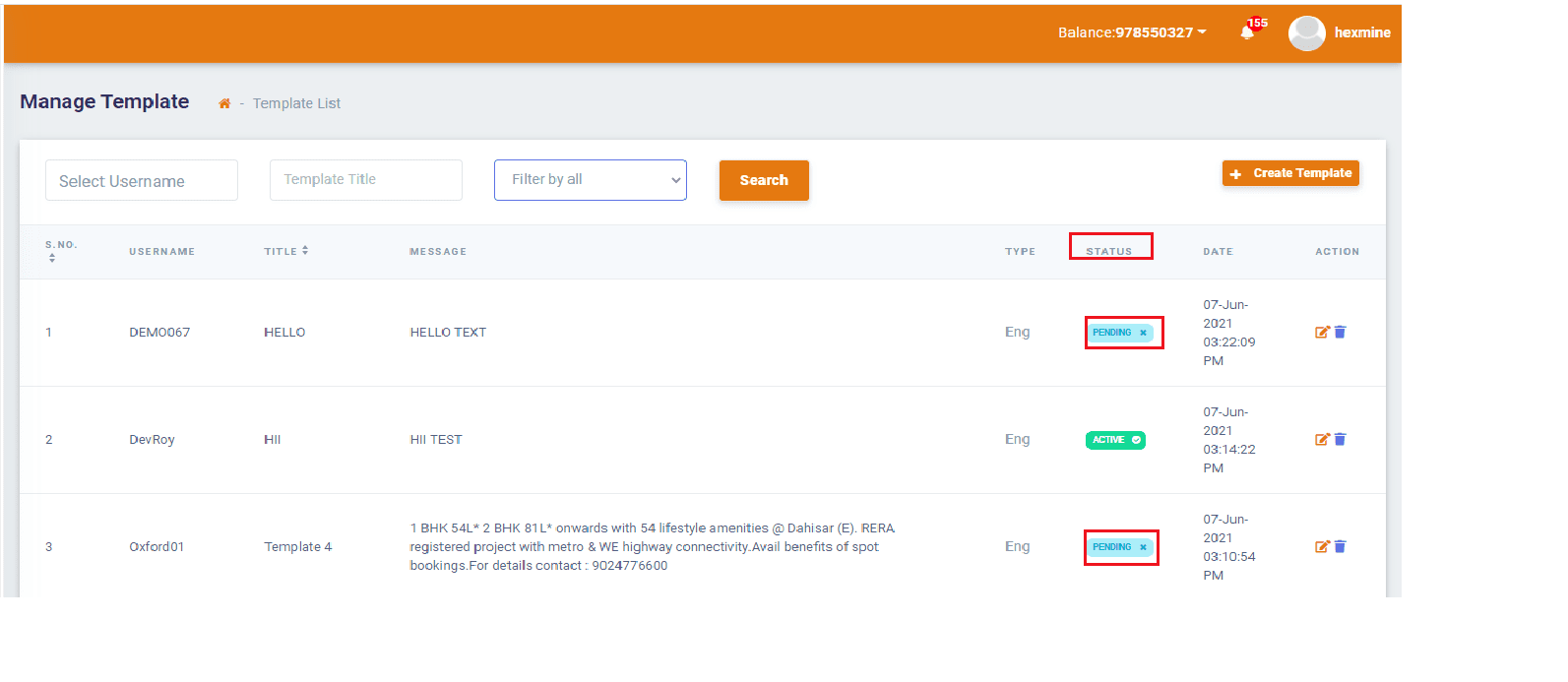Click the STATUS column header

1109,251
